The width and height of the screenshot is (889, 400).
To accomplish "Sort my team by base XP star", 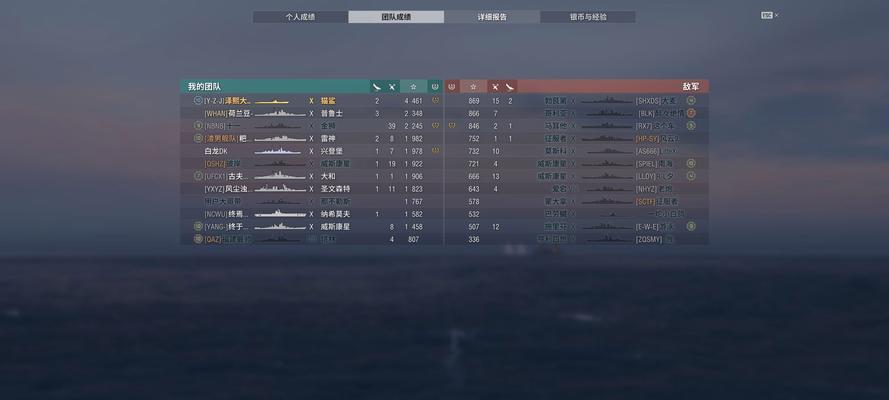I will [x=413, y=87].
